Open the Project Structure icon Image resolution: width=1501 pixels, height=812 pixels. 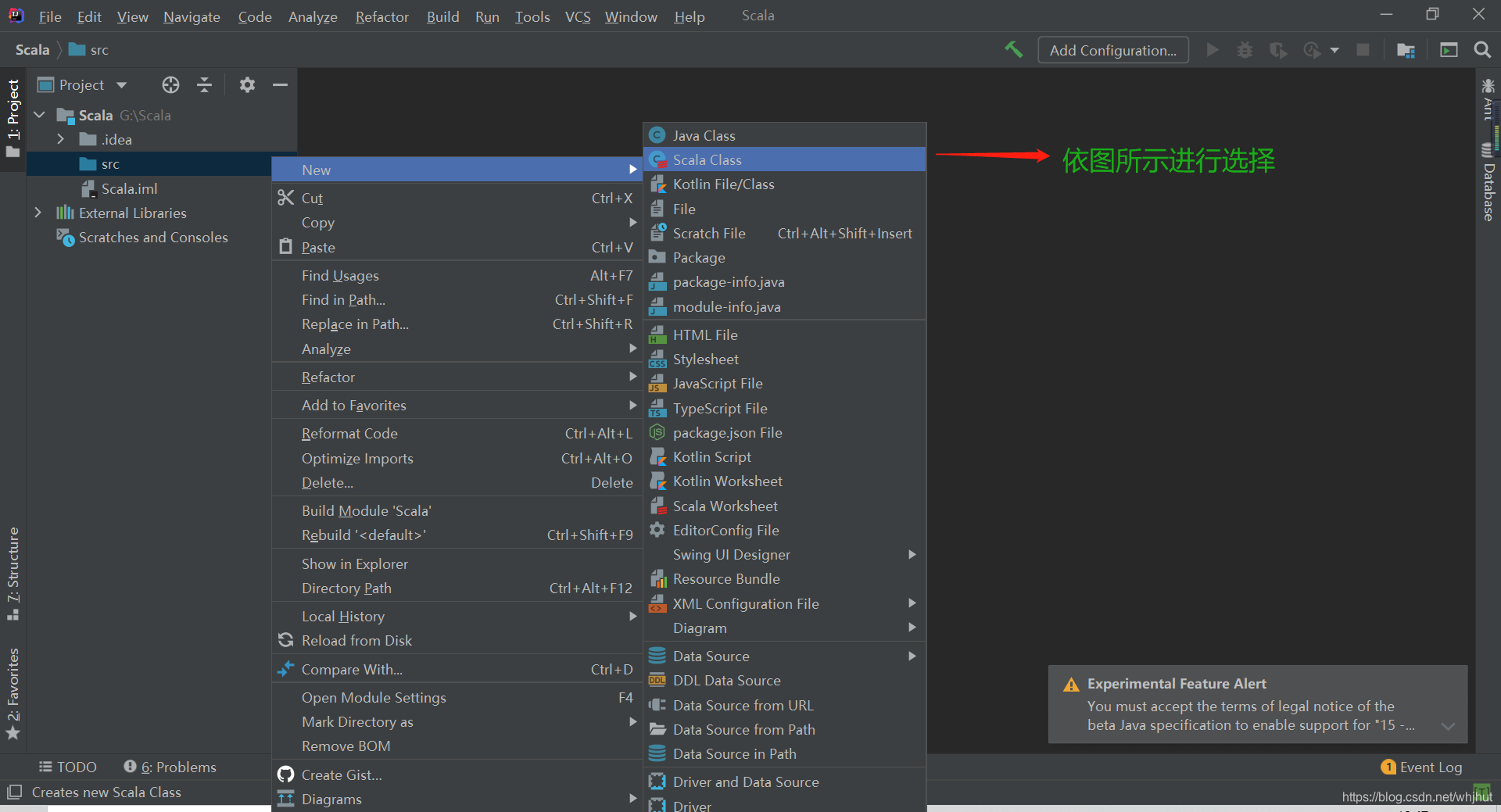coord(1406,50)
